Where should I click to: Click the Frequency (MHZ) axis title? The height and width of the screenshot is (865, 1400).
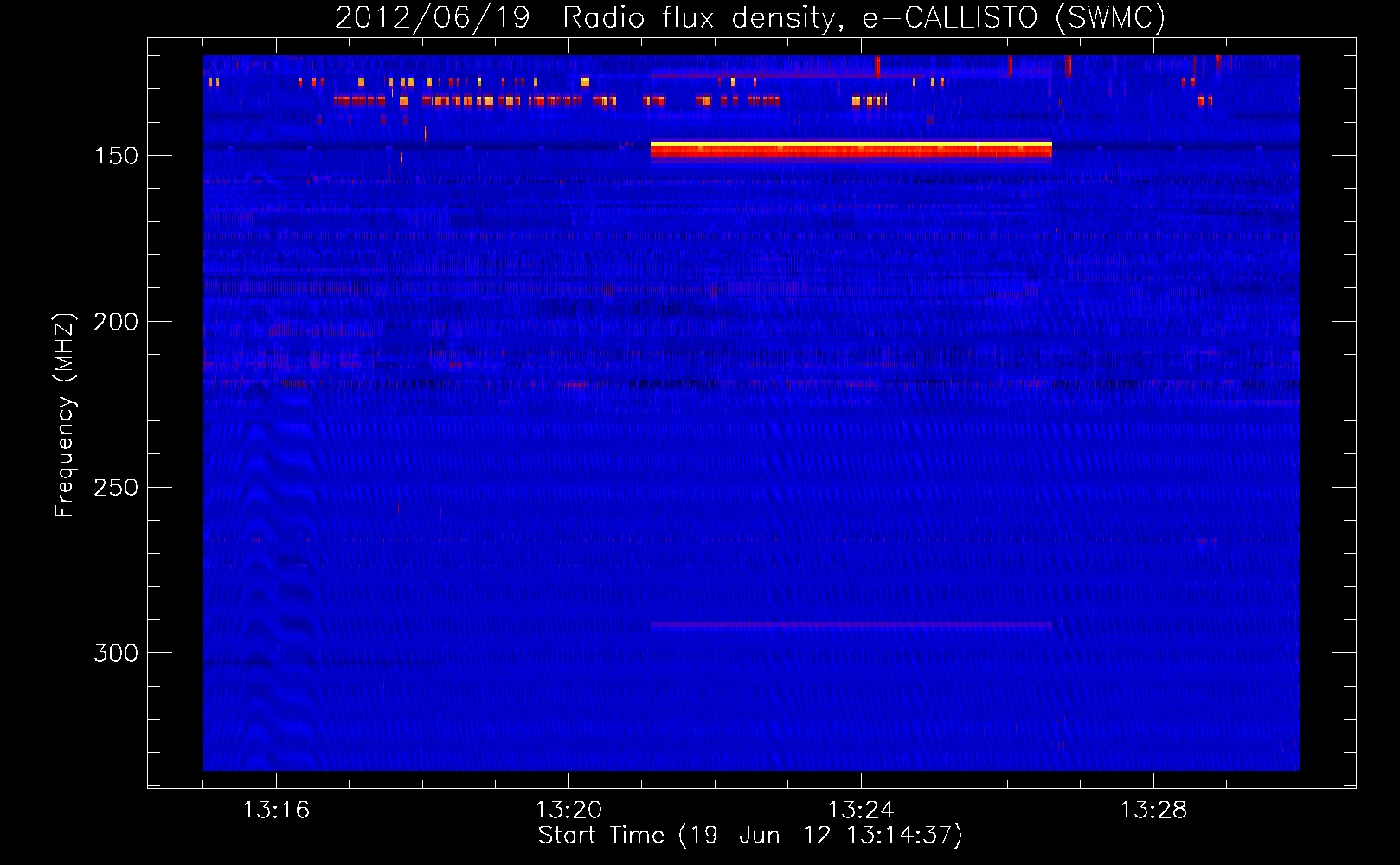[65, 414]
